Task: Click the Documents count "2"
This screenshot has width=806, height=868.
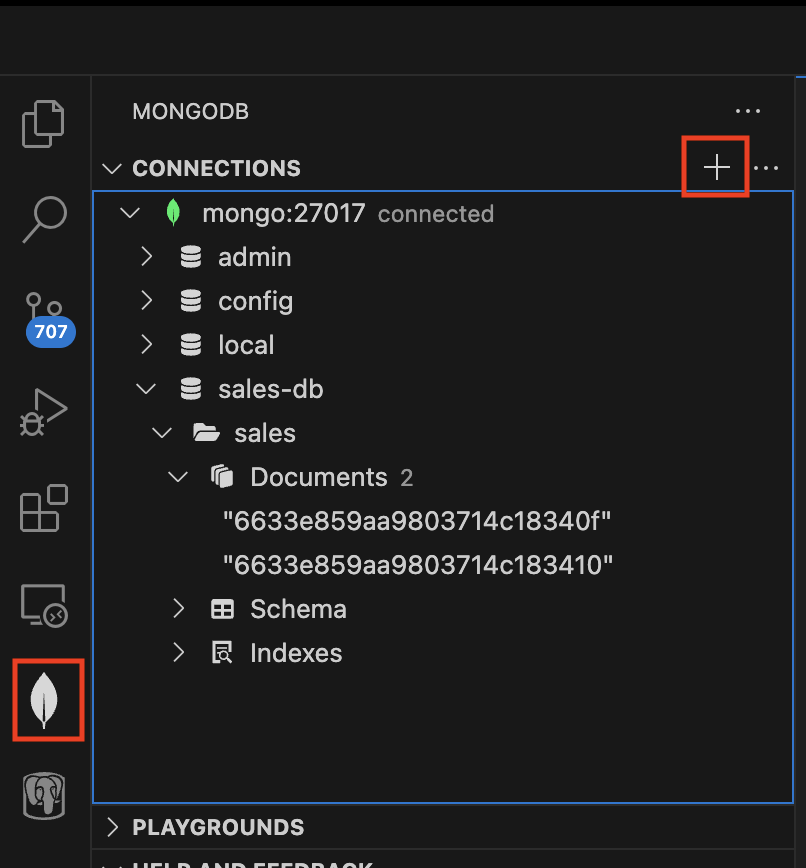Action: (407, 478)
